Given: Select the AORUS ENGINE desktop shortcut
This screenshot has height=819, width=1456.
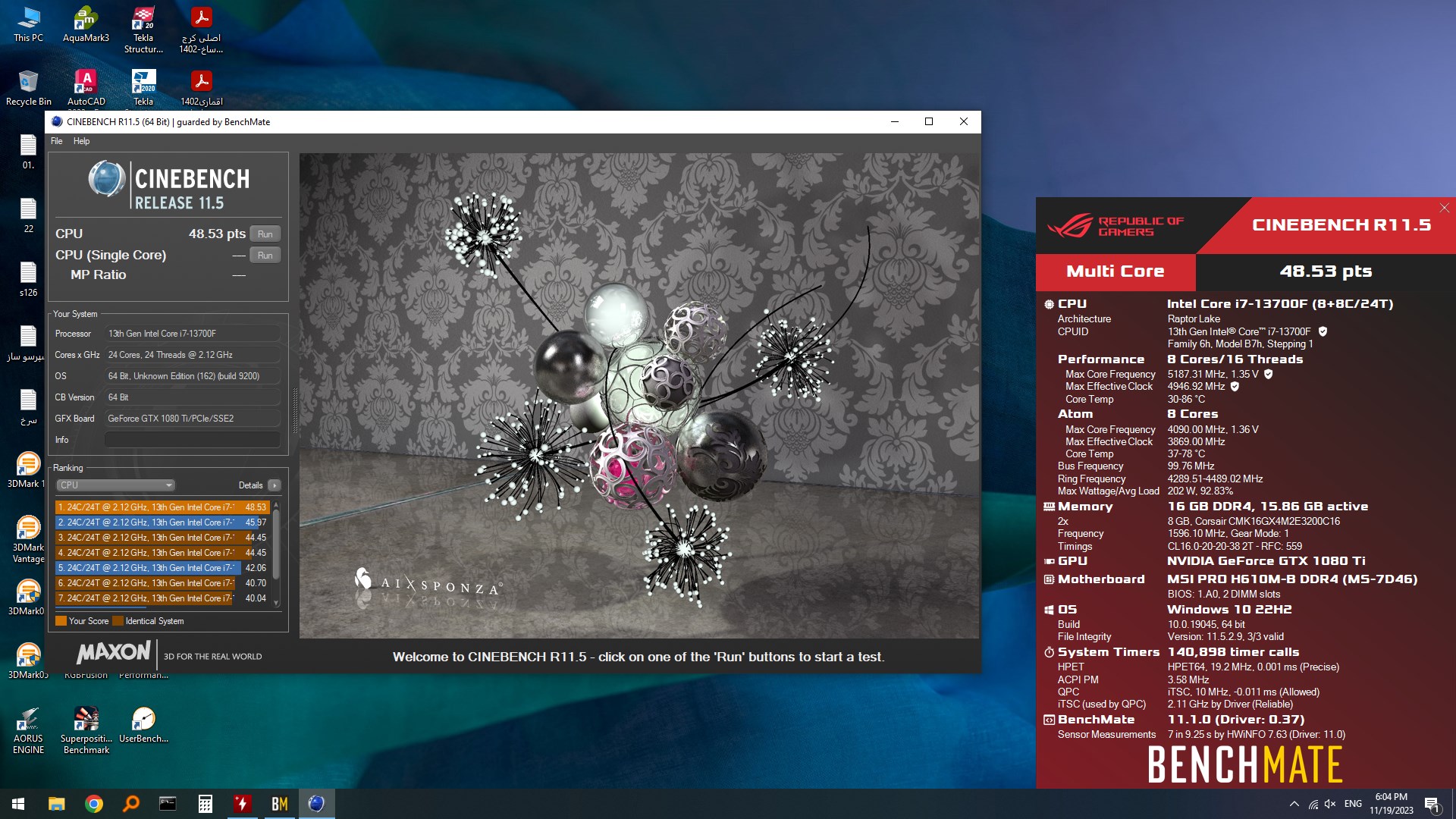Looking at the screenshot, I should [28, 730].
